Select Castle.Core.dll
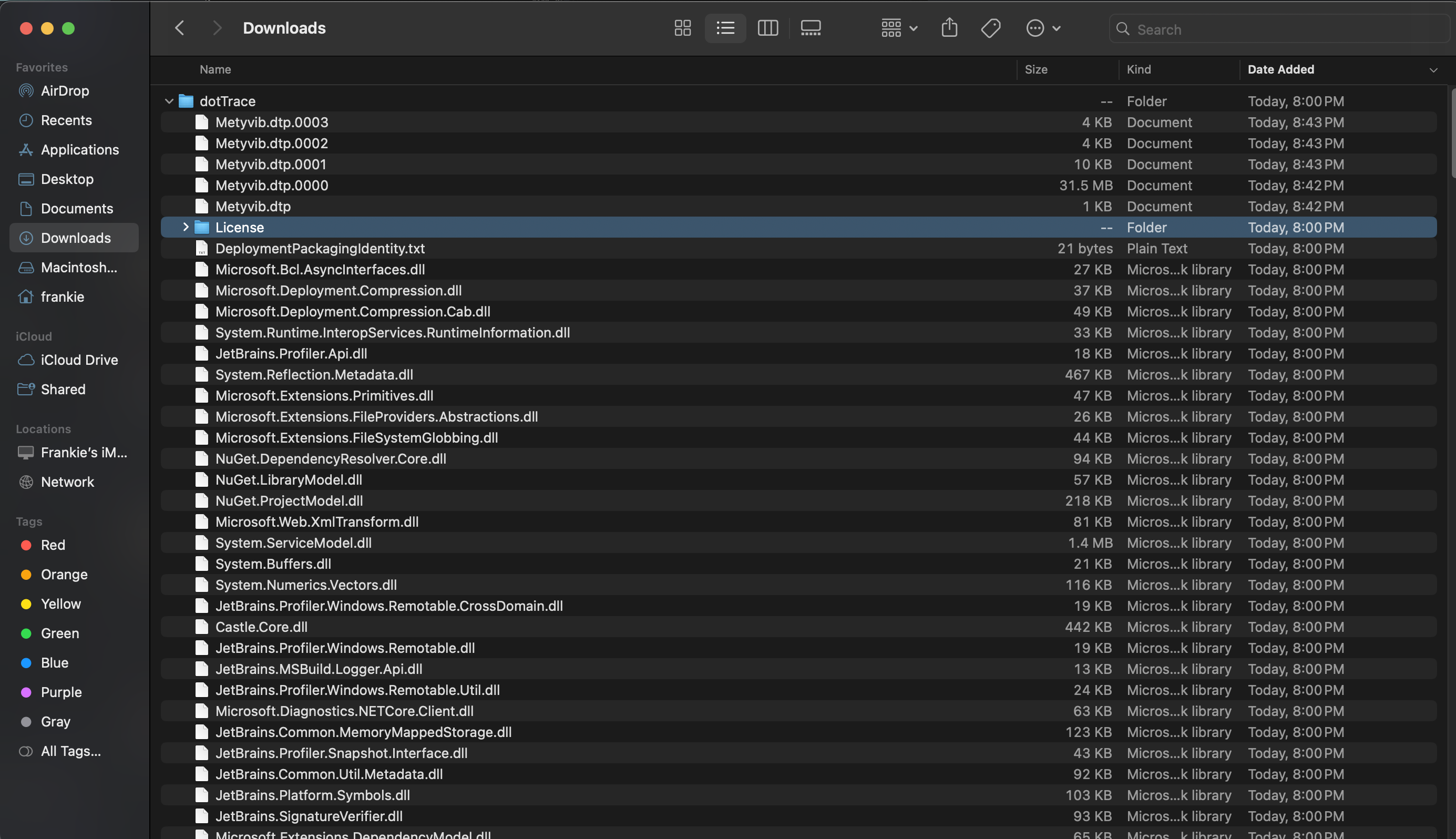This screenshot has height=839, width=1456. (x=798, y=627)
